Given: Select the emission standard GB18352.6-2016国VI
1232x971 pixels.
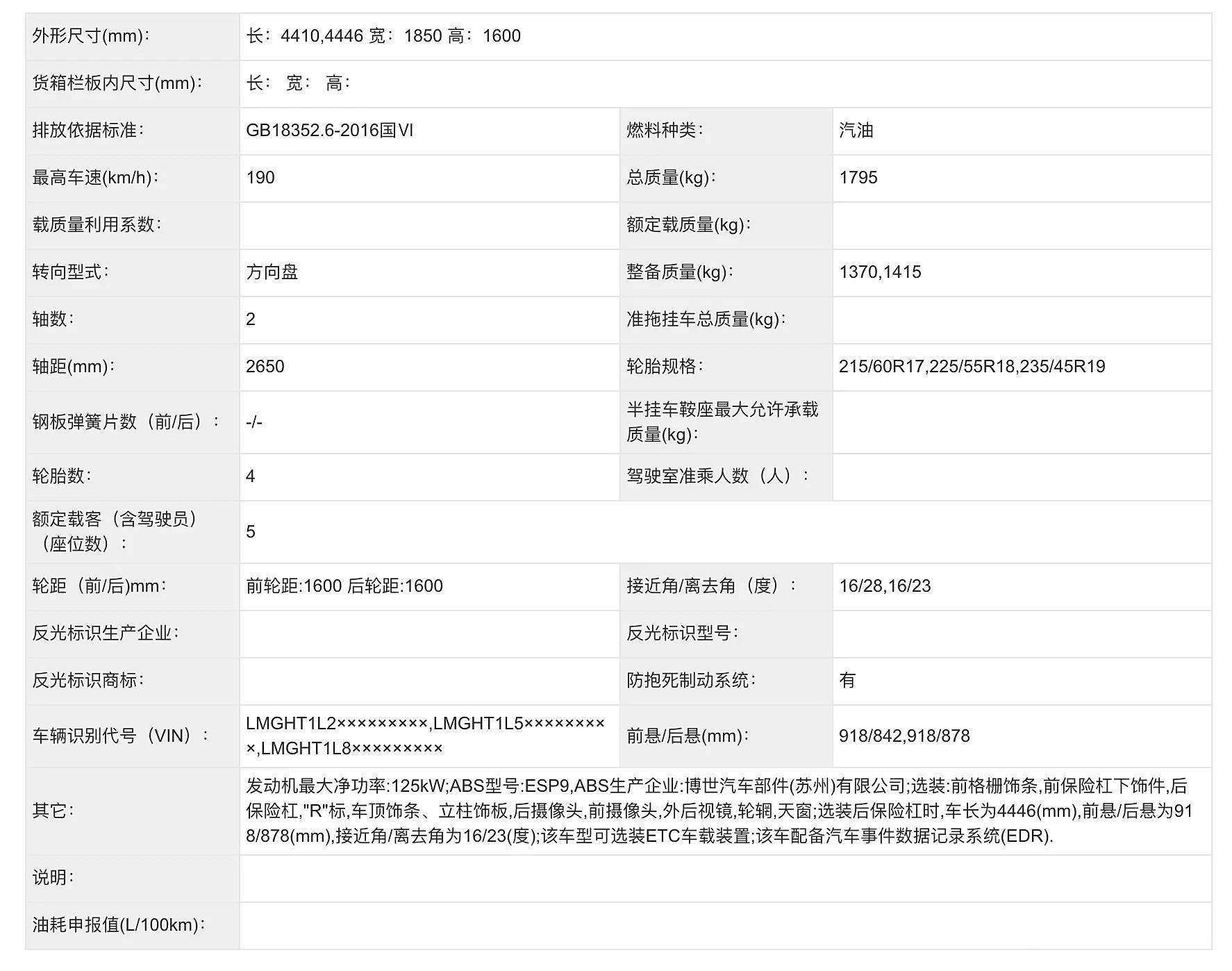Looking at the screenshot, I should point(347,128).
